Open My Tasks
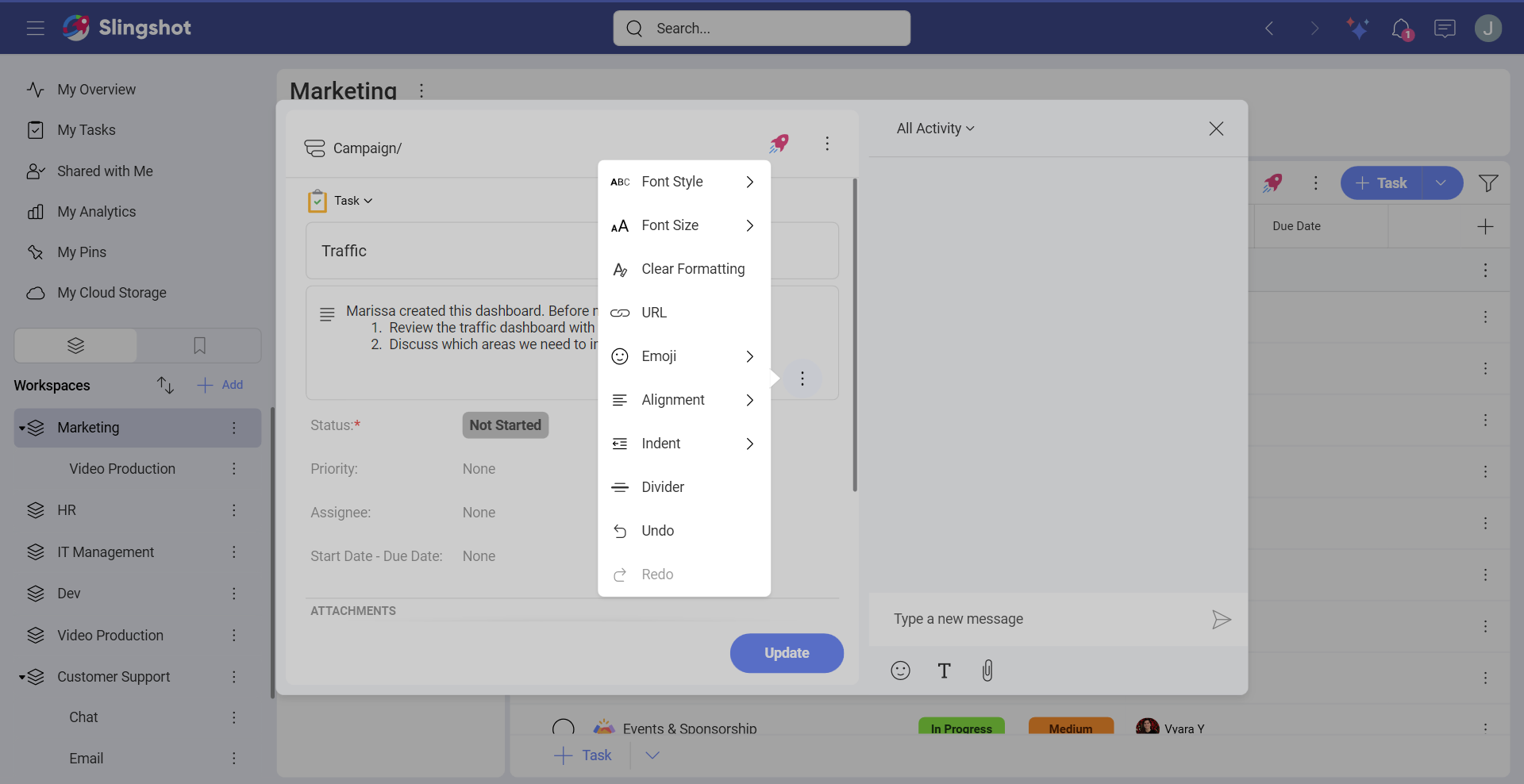The height and width of the screenshot is (784, 1524). [x=87, y=130]
